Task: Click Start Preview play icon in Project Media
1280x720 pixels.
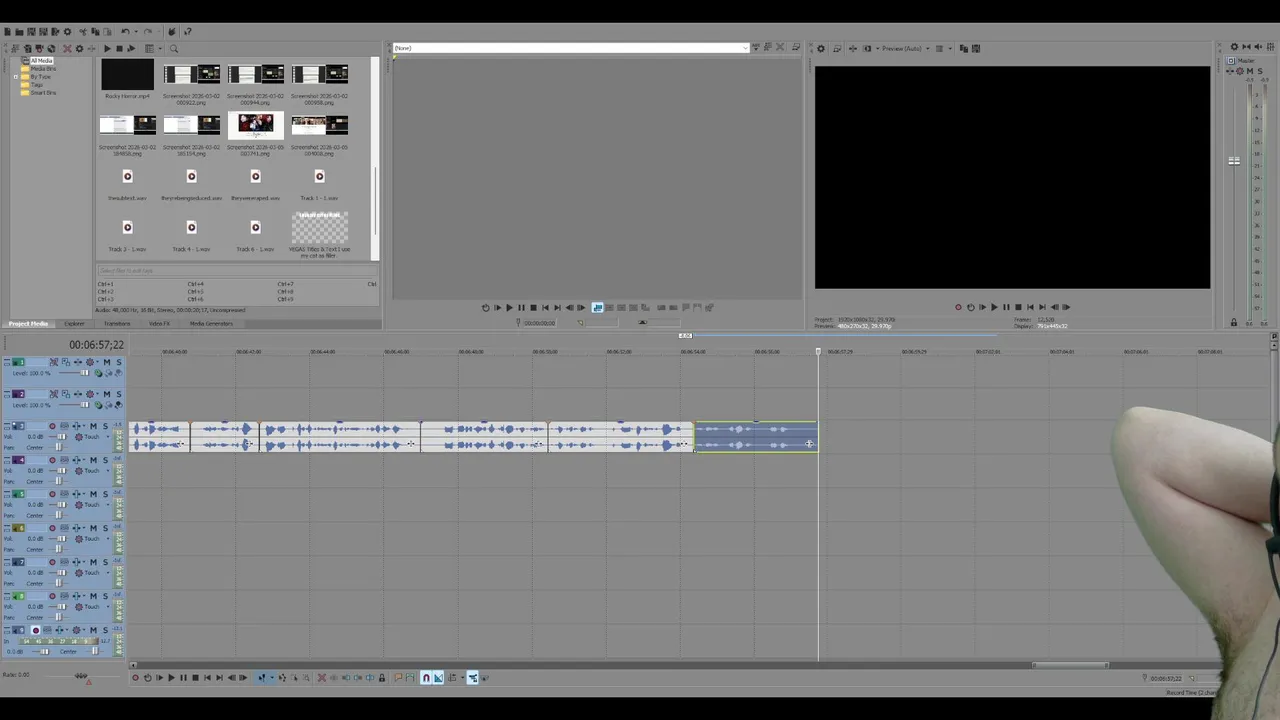Action: 107,49
